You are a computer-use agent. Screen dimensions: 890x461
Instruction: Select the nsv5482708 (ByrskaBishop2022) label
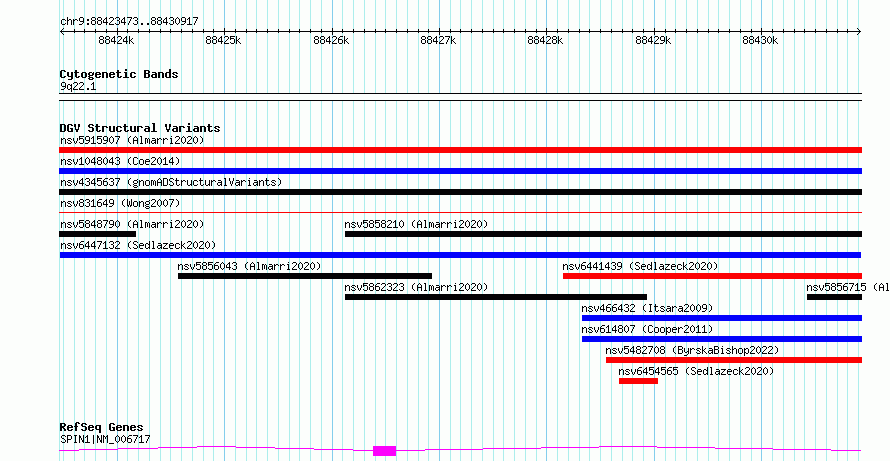tap(692, 350)
